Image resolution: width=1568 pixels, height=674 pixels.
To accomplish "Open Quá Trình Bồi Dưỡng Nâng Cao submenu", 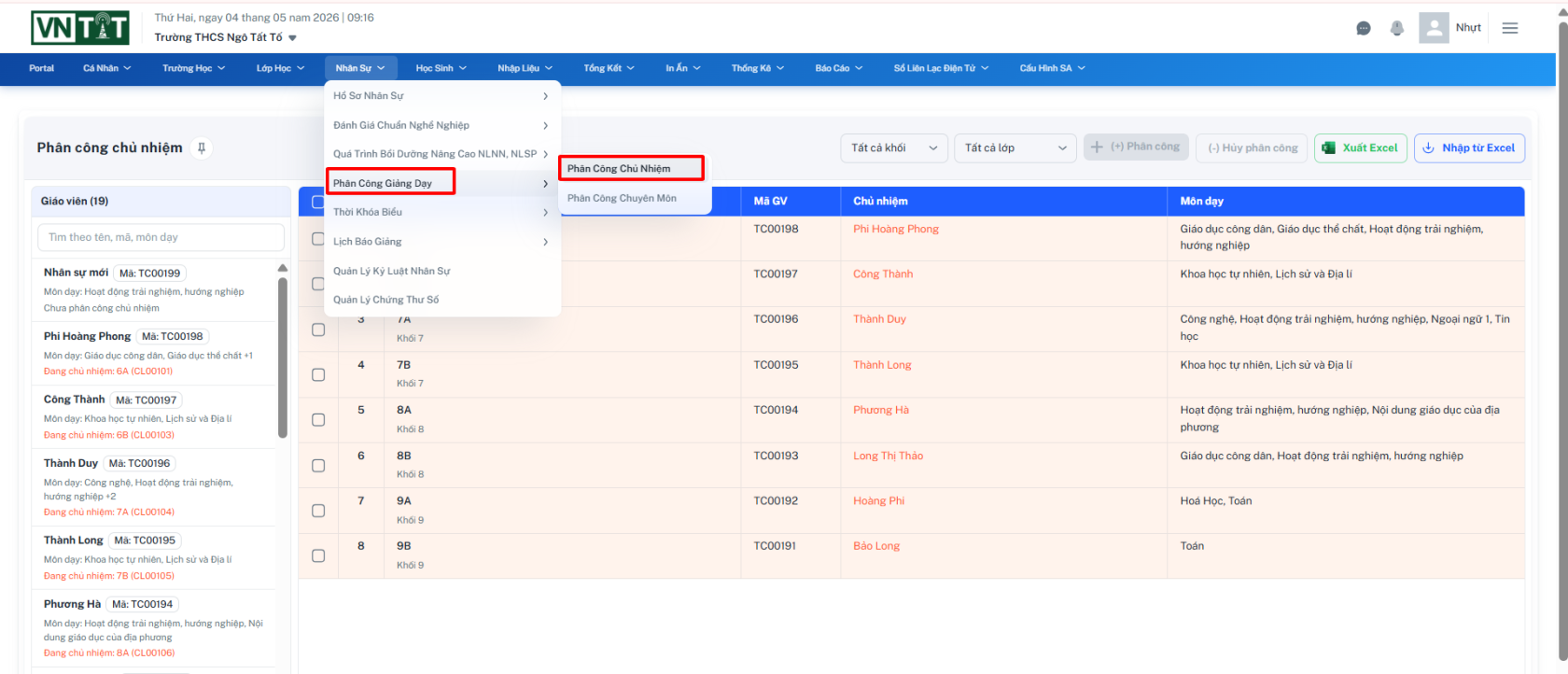I will tap(441, 154).
